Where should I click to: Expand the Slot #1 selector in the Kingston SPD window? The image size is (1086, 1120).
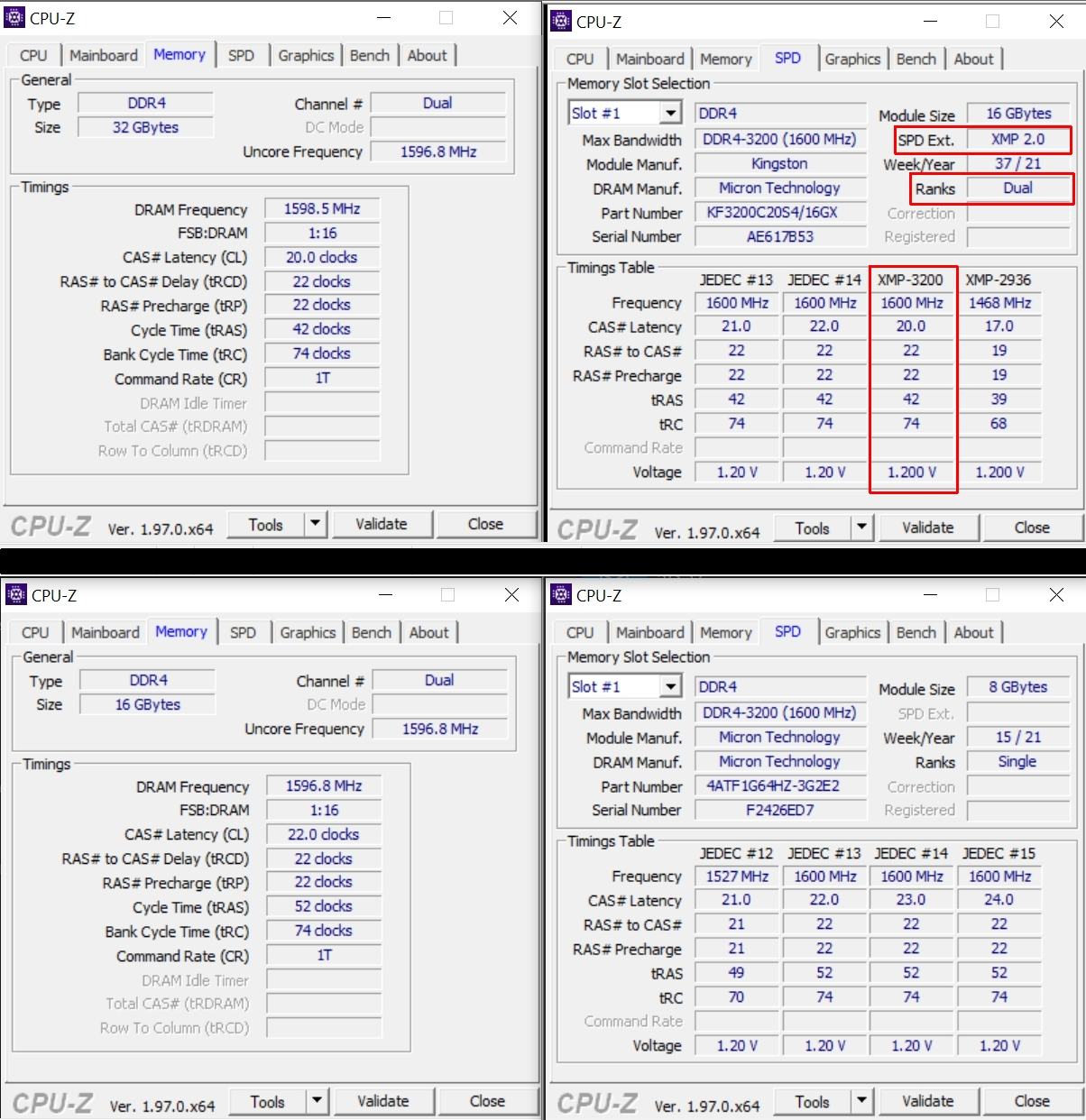pyautogui.click(x=670, y=113)
